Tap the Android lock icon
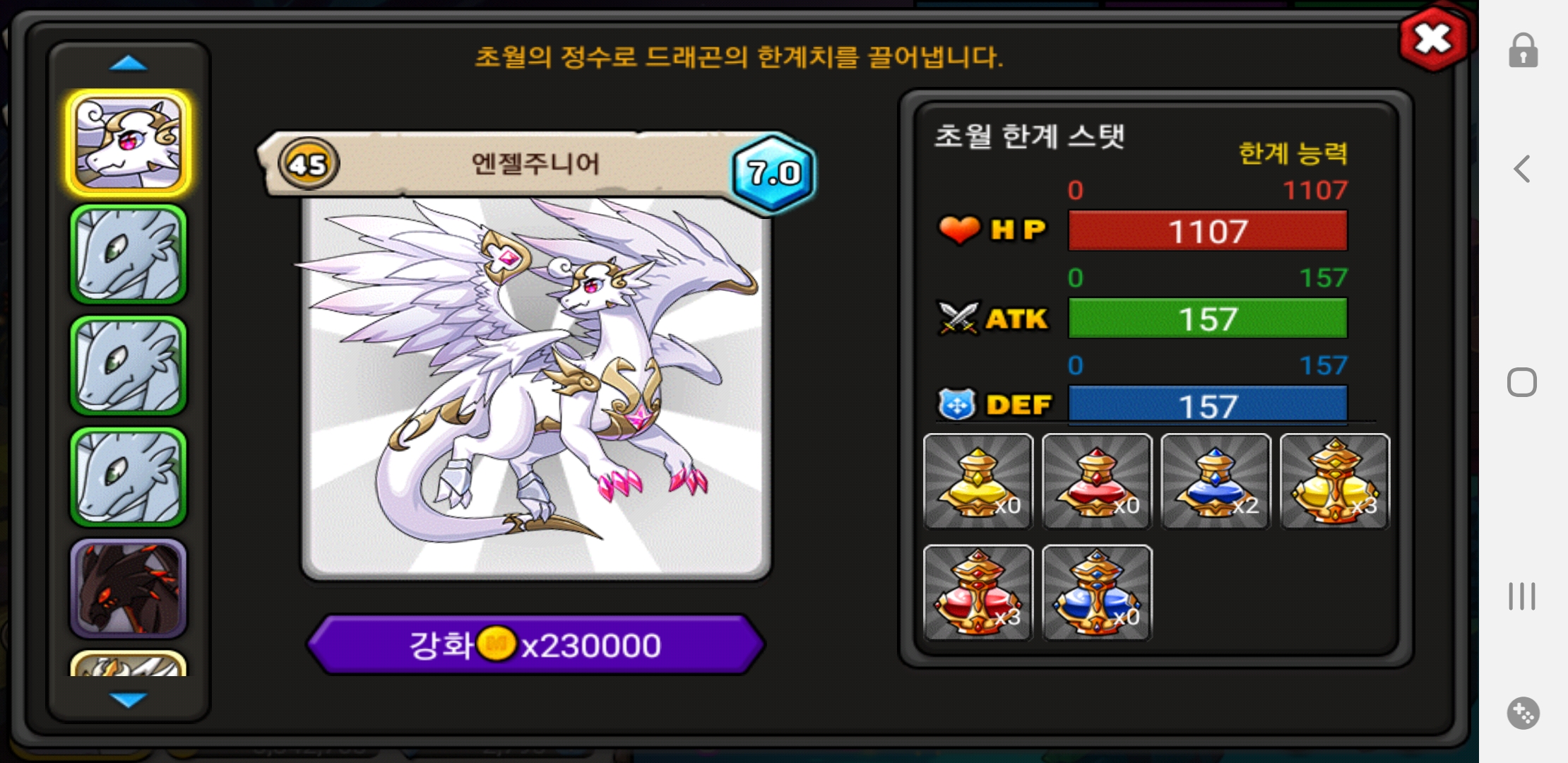Image resolution: width=1568 pixels, height=763 pixels. coord(1523,50)
